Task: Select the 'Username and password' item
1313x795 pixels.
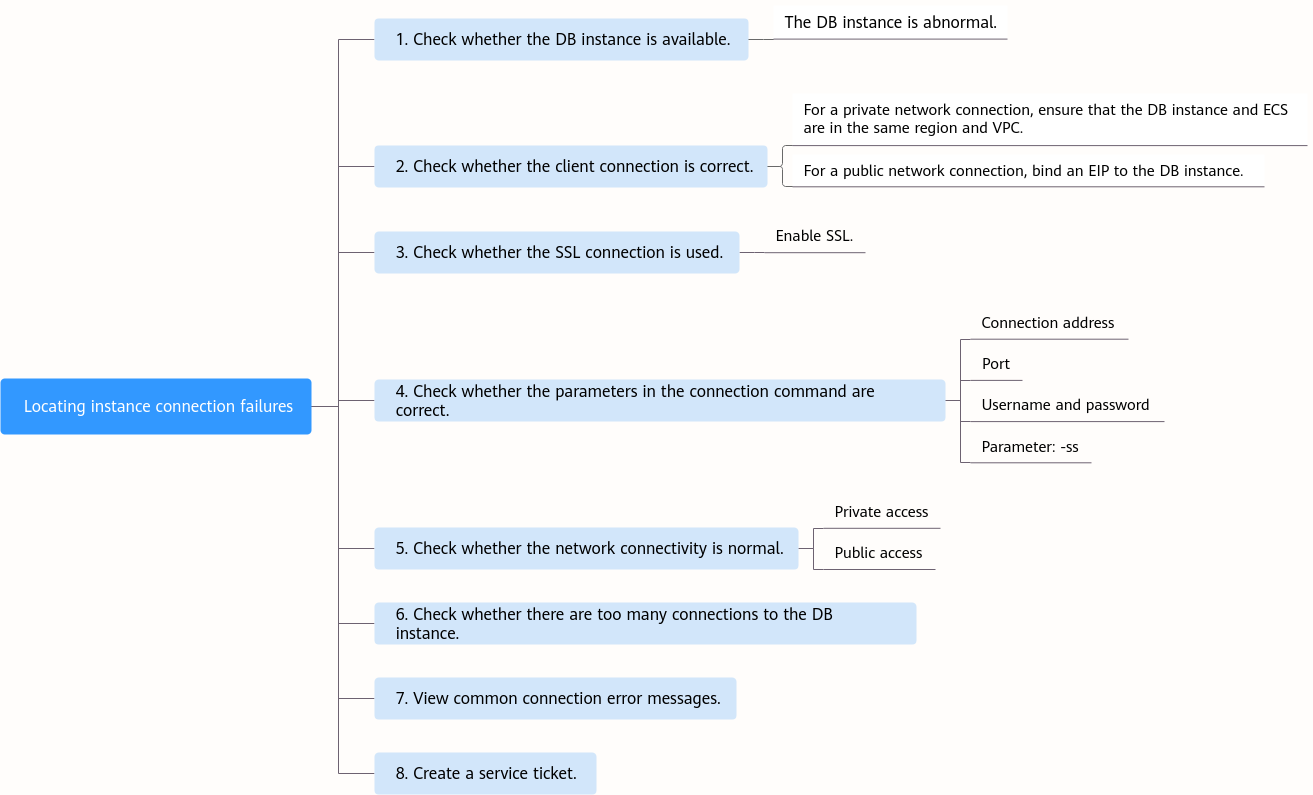Action: 1065,405
